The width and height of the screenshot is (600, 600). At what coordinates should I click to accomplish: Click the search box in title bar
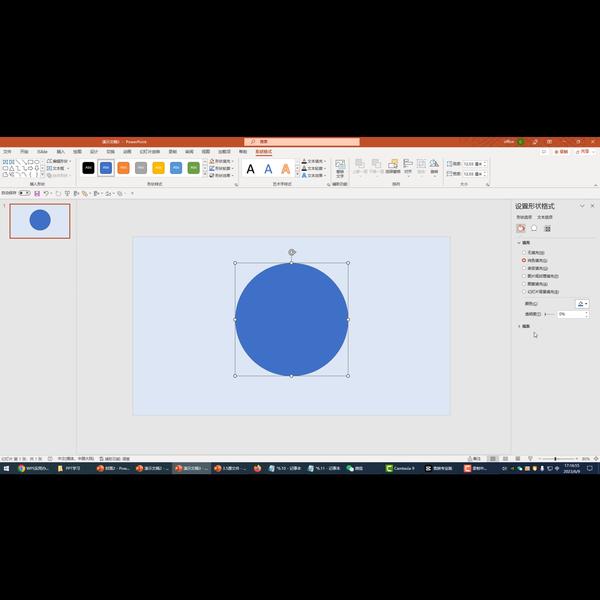[x=302, y=142]
